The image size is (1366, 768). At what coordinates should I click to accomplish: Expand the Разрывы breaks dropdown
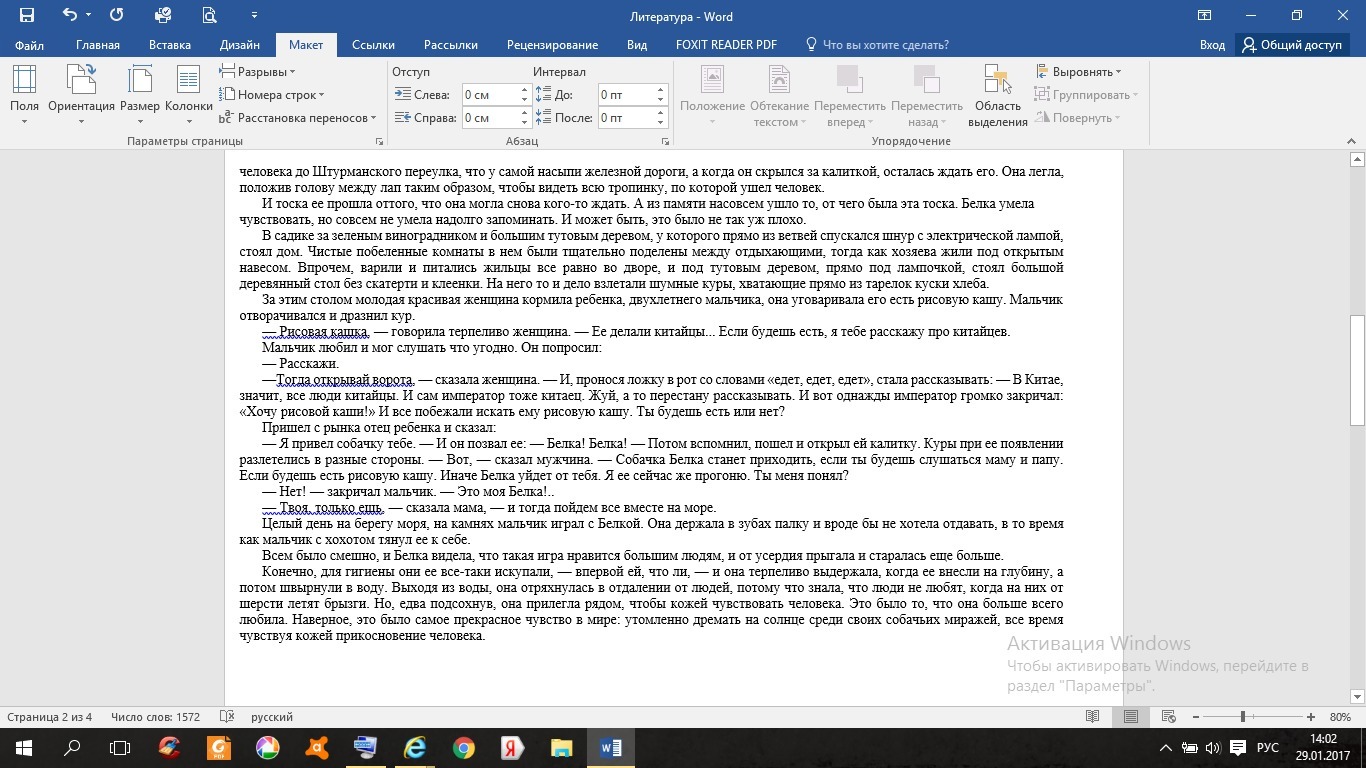(x=258, y=72)
